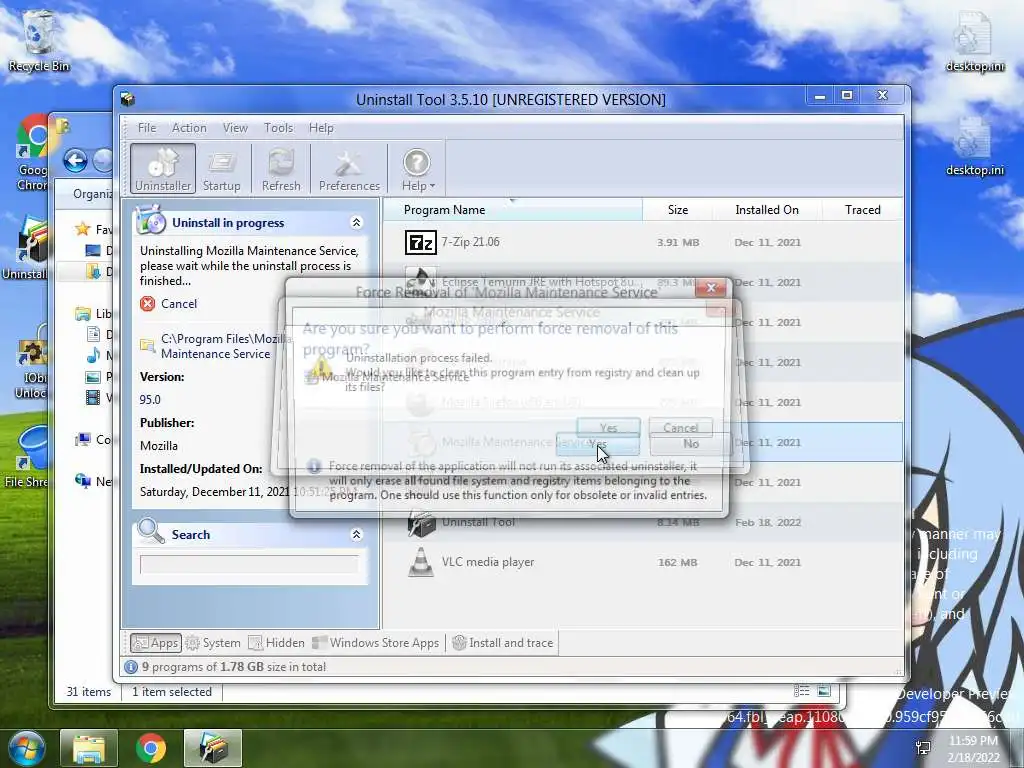Image resolution: width=1024 pixels, height=768 pixels.
Task: Open Chrome from the taskbar
Action: click(x=151, y=748)
